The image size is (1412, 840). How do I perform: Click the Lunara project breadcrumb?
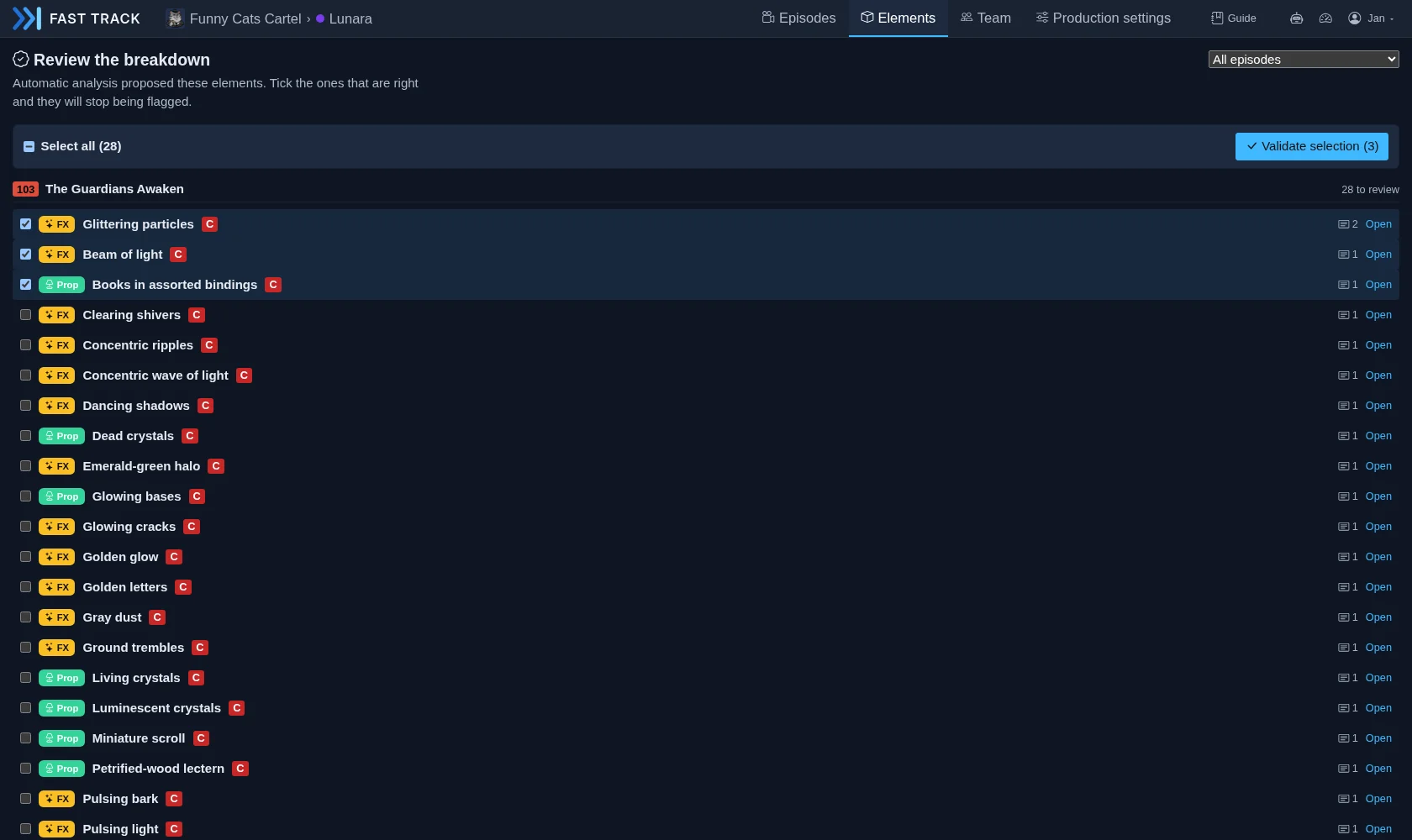point(350,18)
